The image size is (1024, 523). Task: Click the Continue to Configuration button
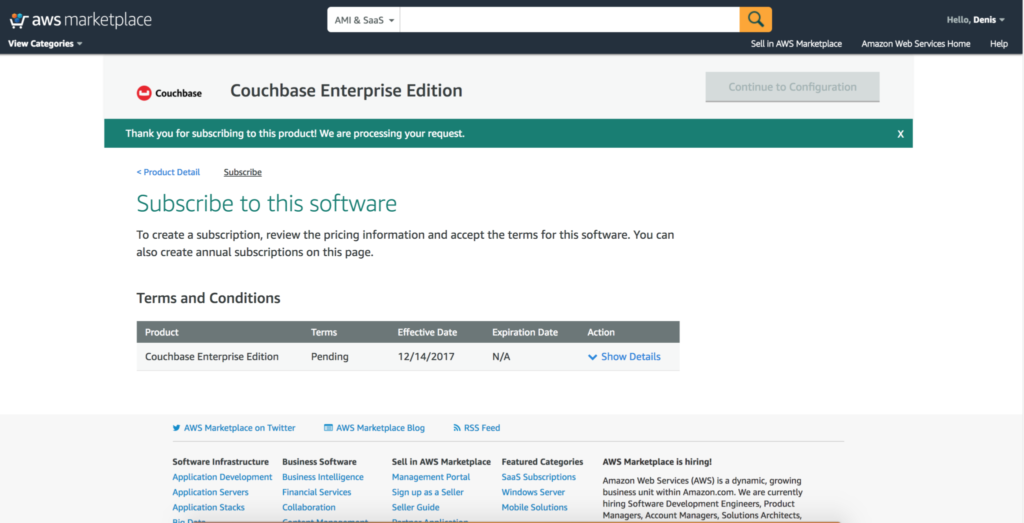pyautogui.click(x=792, y=87)
